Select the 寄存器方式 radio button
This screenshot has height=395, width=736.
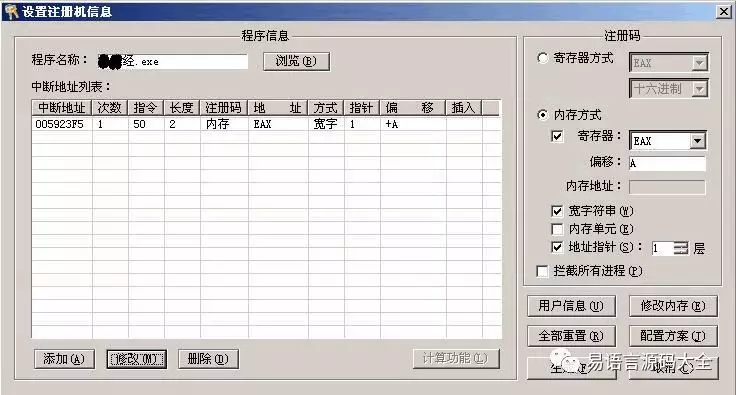click(543, 58)
